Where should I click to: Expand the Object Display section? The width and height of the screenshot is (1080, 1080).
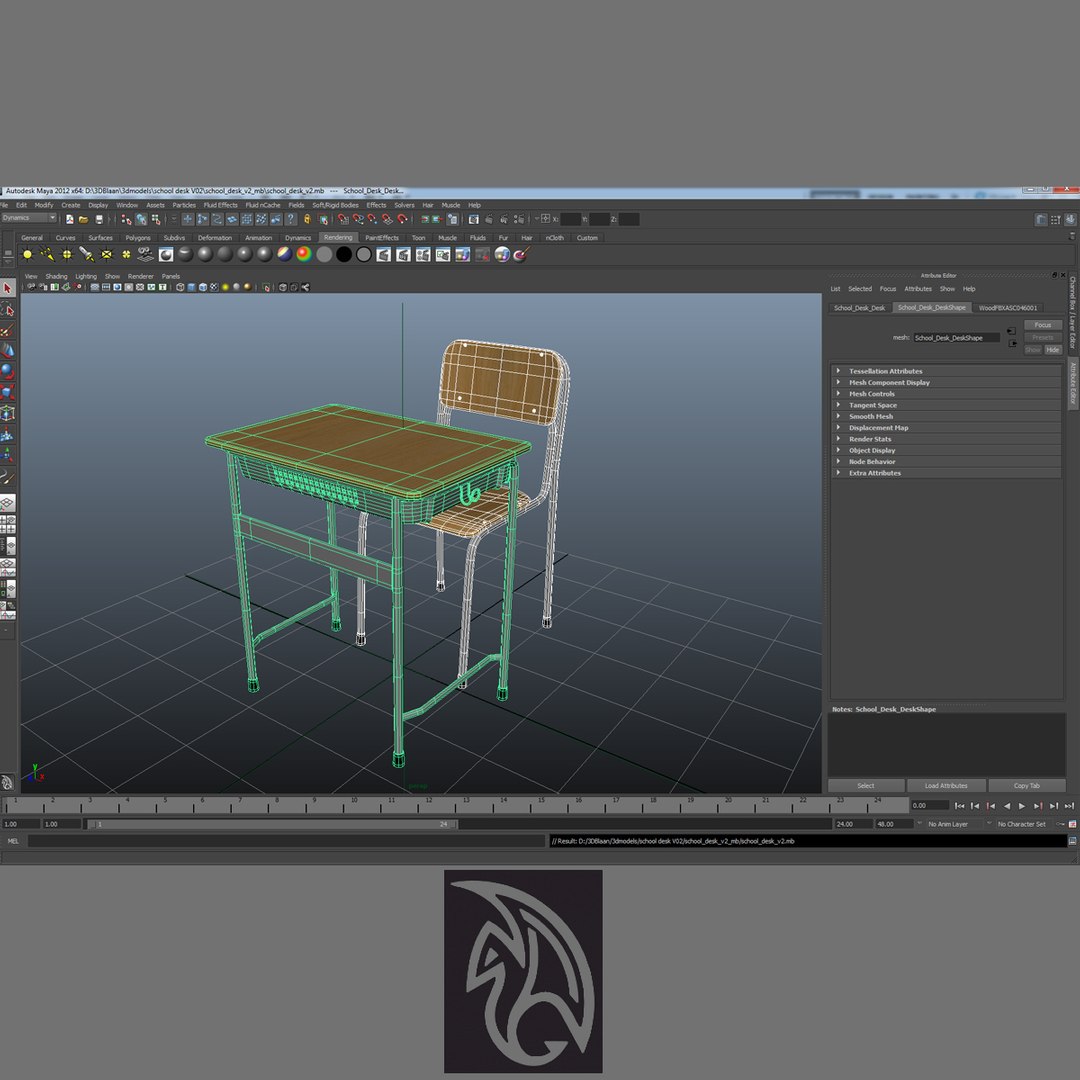click(x=946, y=450)
